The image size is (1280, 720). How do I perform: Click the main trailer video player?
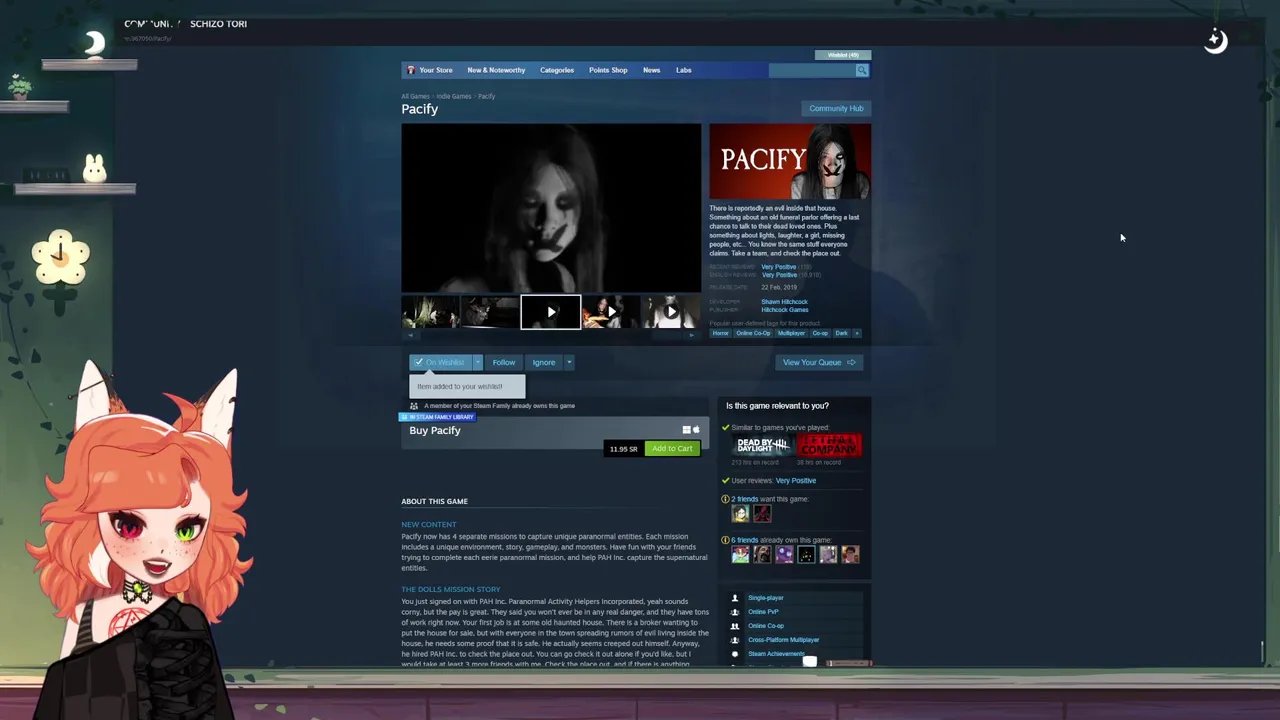551,208
